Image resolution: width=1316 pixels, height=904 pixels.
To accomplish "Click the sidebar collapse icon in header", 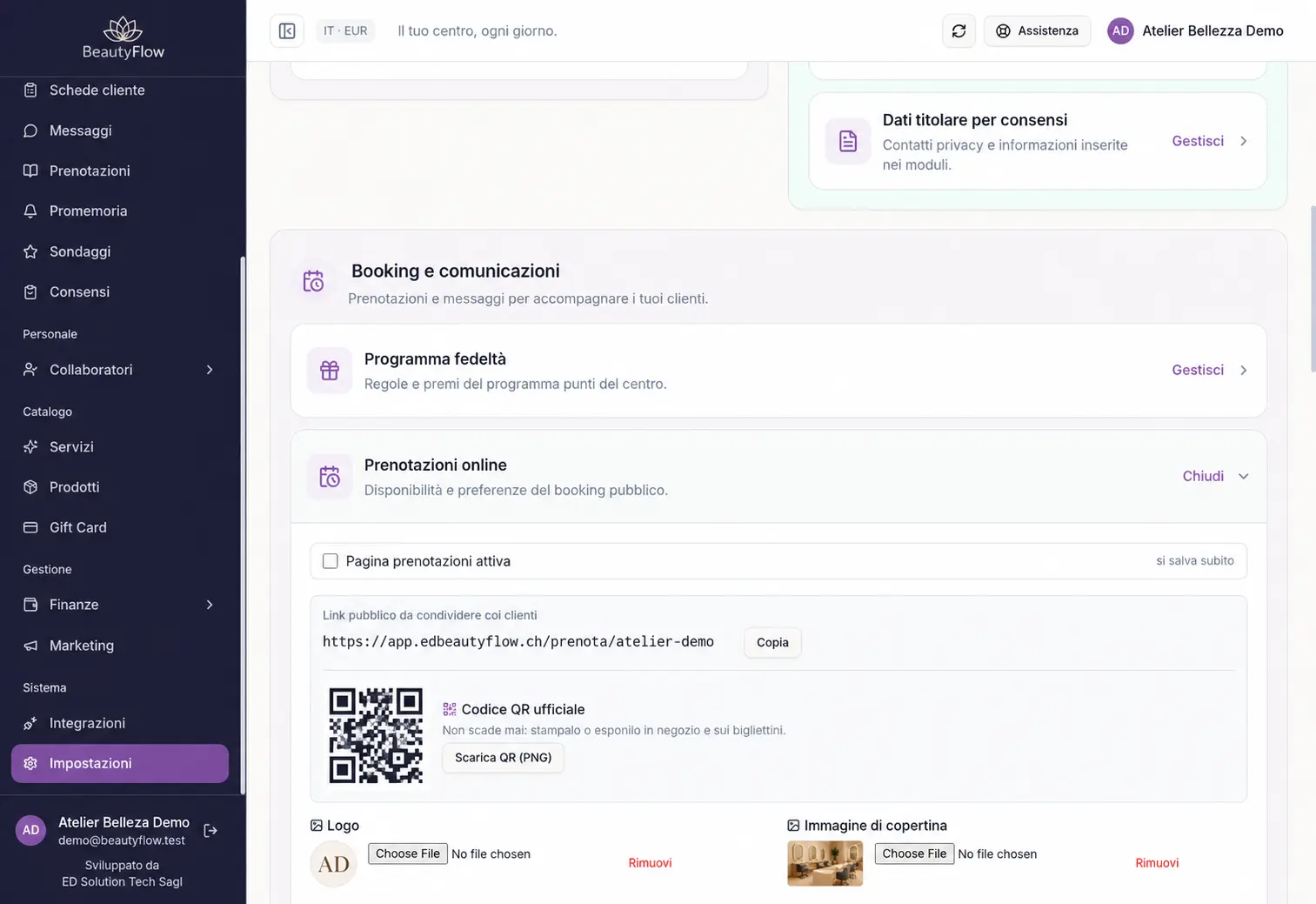I will coord(287,31).
